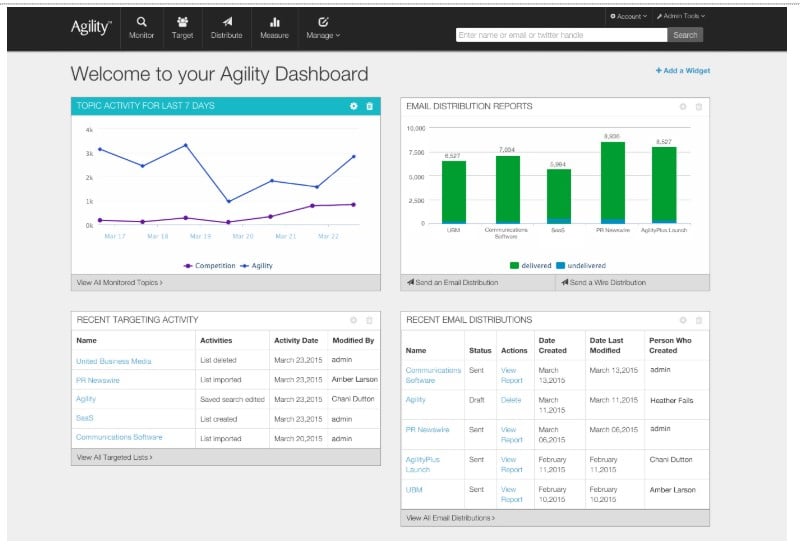Click the PR Newswire green bar

click(612, 180)
